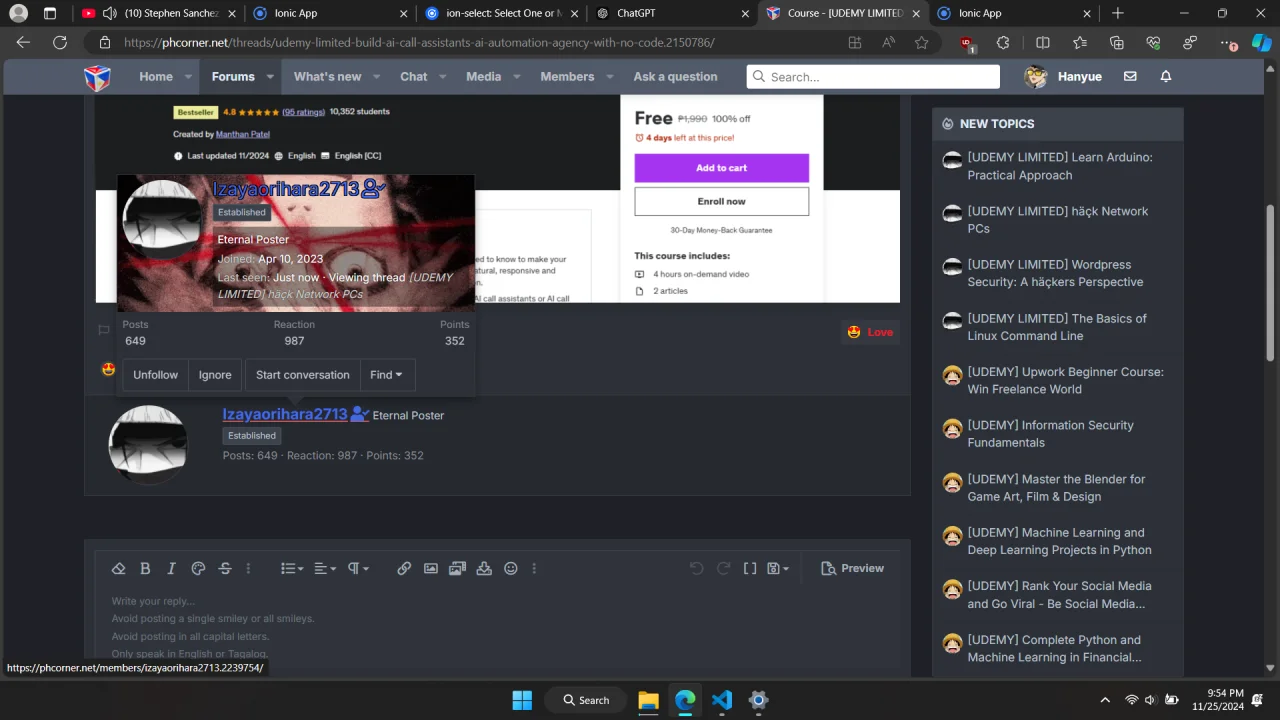
Task: Open alerts bell icon
Action: (x=1166, y=77)
